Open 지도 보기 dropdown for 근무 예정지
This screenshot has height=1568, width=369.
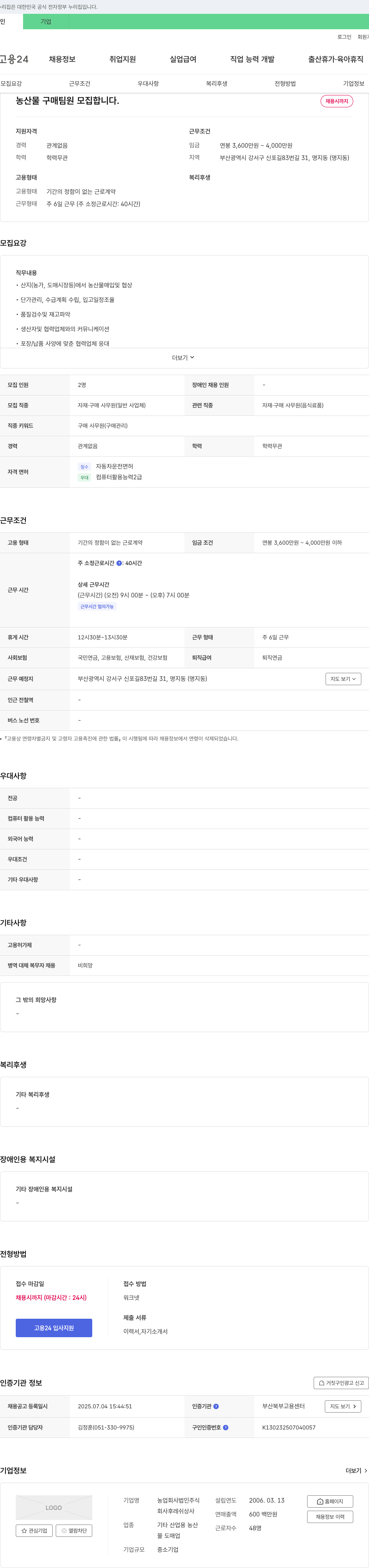click(x=343, y=679)
